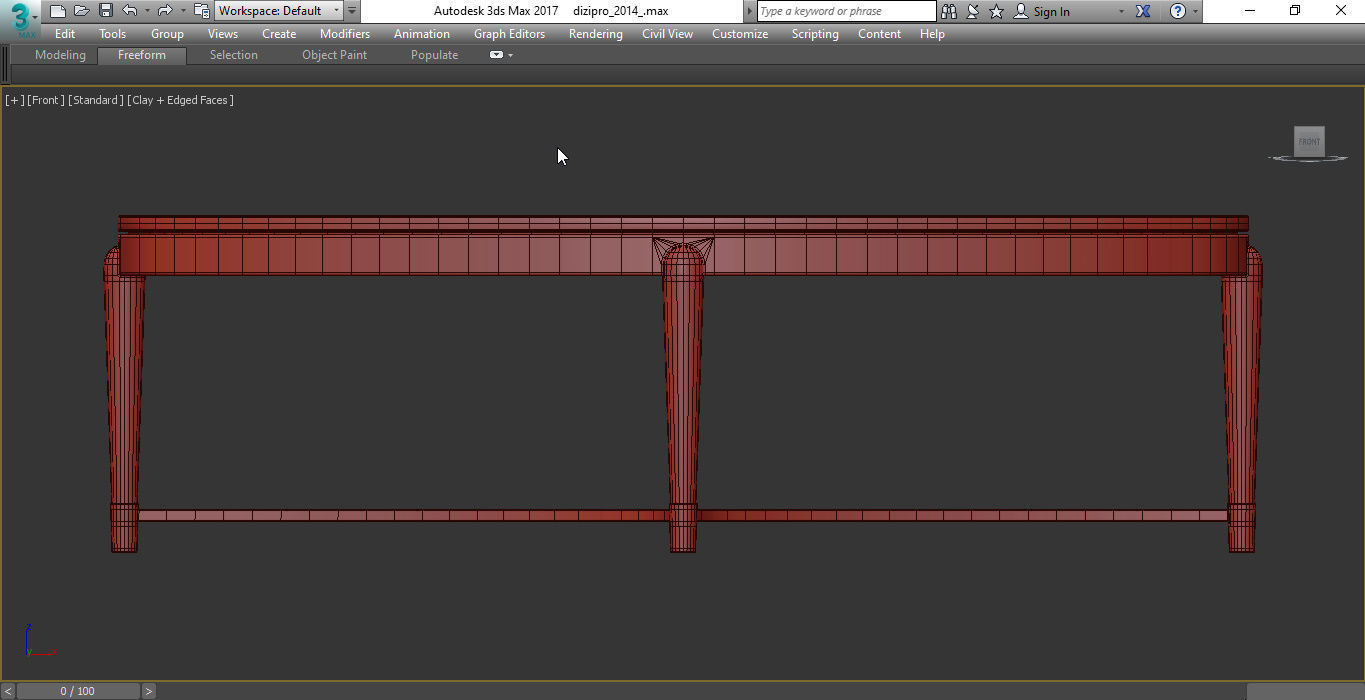Switch to the Selection ribbon tab

pyautogui.click(x=233, y=55)
